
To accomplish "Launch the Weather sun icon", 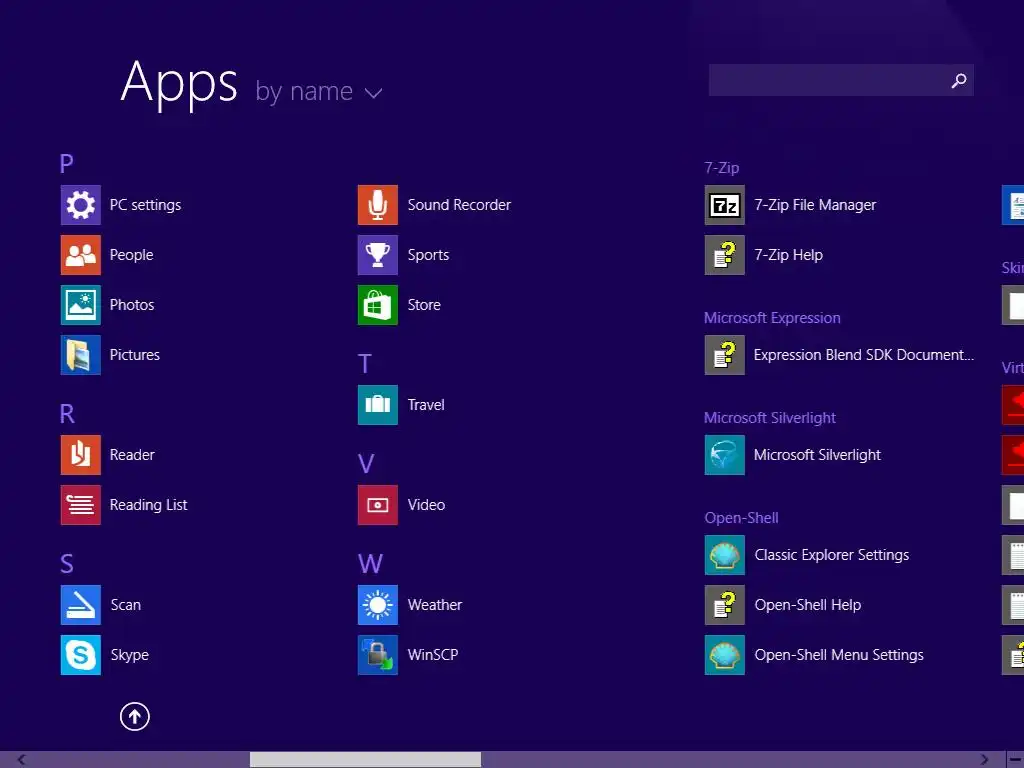I will pos(377,605).
